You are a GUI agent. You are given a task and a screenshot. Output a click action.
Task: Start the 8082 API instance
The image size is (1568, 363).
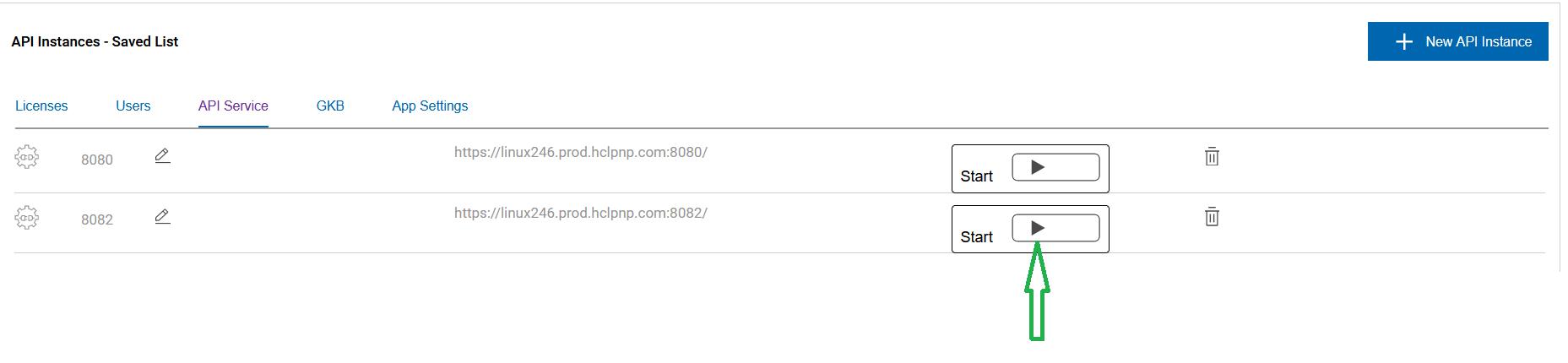pos(1055,228)
